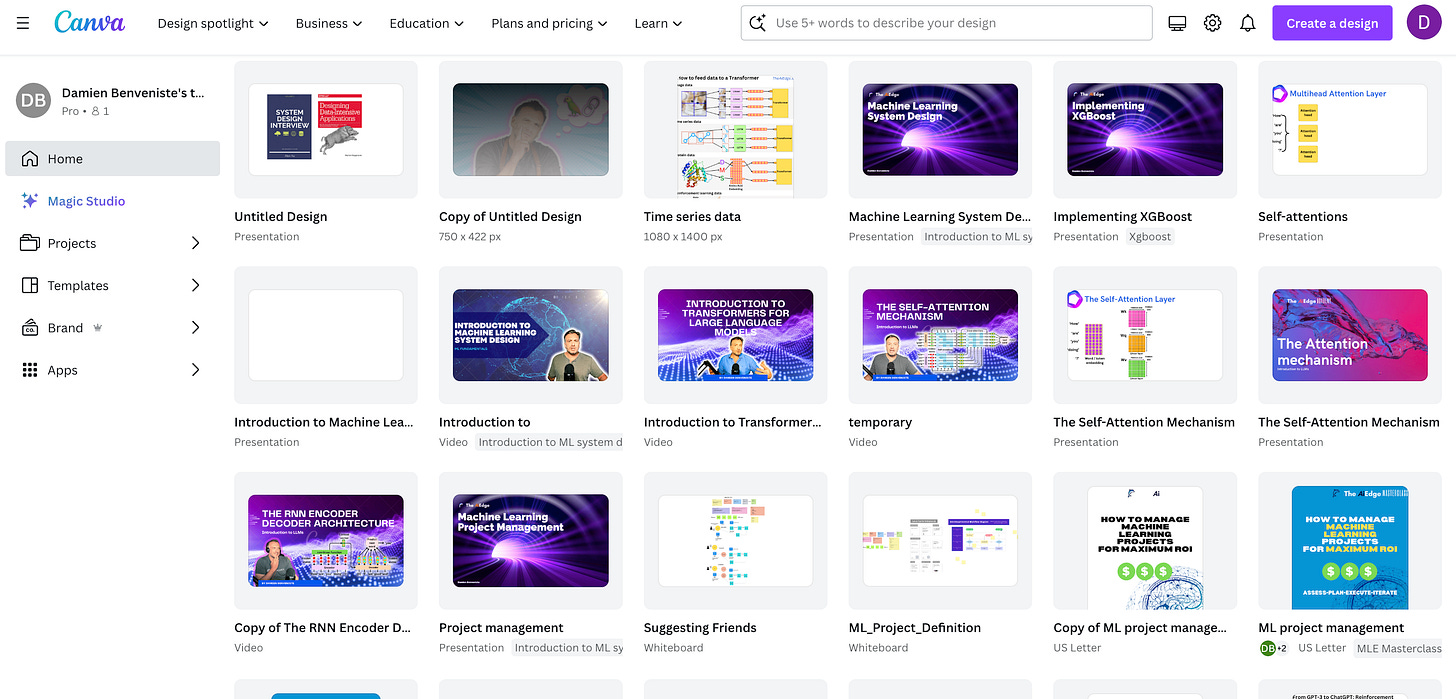Image resolution: width=1456 pixels, height=699 pixels.
Task: Click the Apps grid icon
Action: (x=30, y=370)
